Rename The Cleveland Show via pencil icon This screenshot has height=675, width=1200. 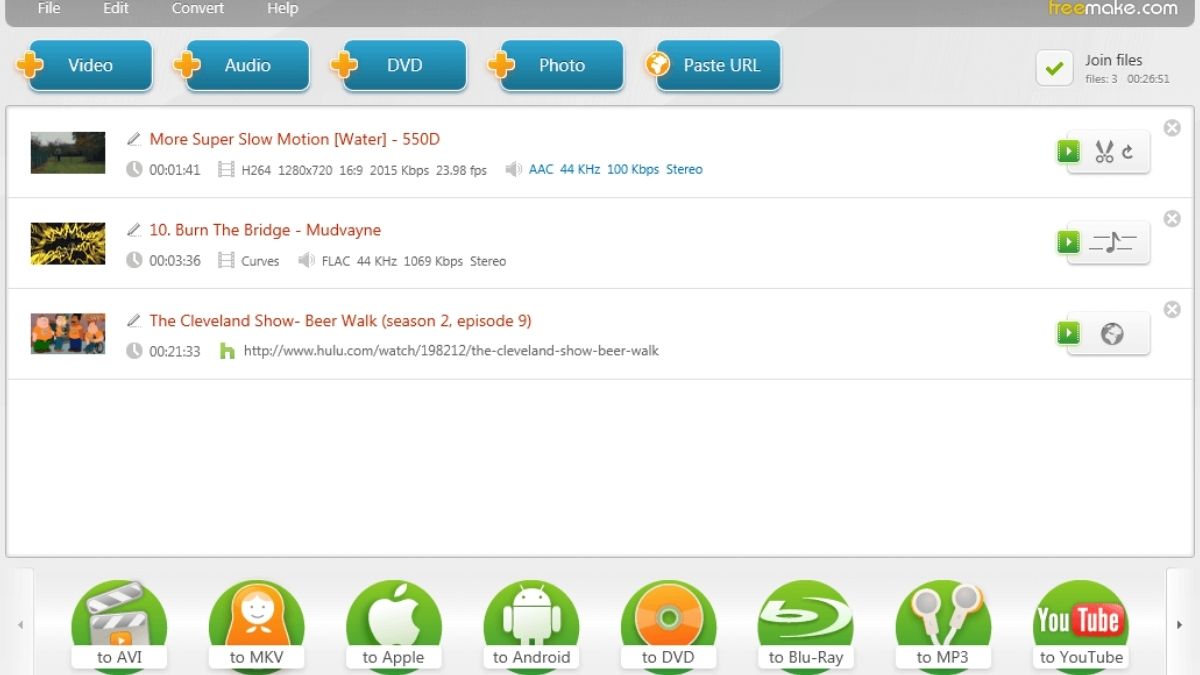(134, 321)
